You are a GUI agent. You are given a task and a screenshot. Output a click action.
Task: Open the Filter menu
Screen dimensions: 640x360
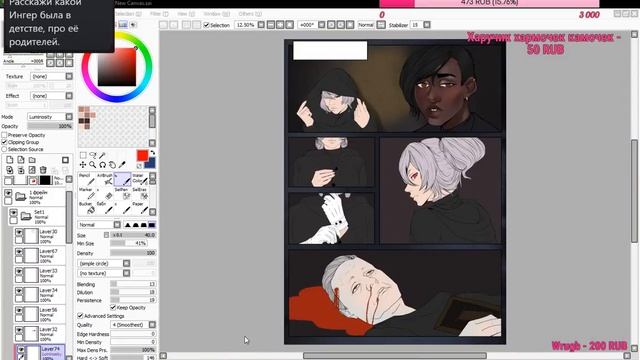click(159, 14)
